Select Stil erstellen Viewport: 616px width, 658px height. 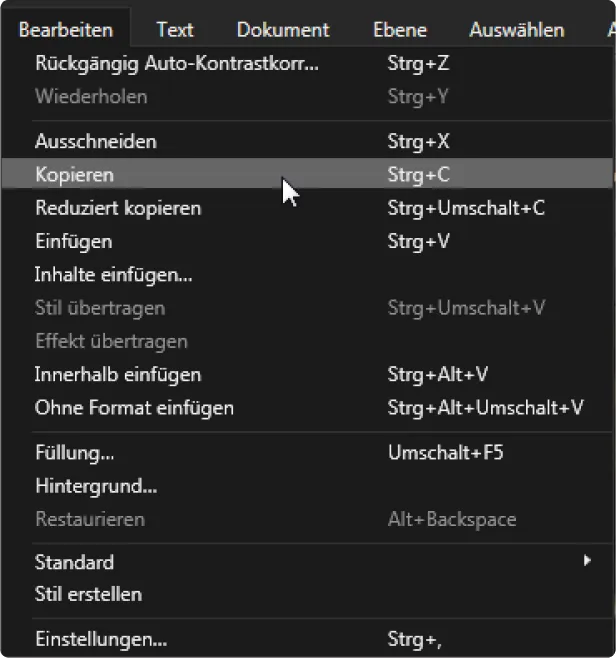pyautogui.click(x=88, y=594)
